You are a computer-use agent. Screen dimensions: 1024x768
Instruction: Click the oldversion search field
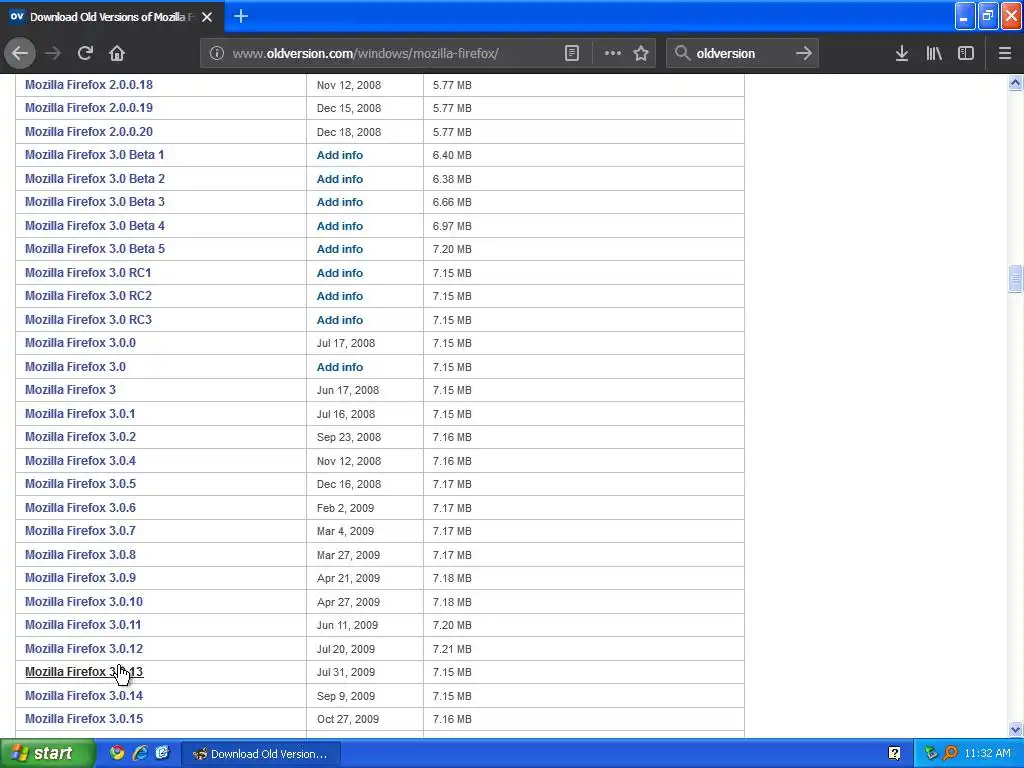point(741,53)
